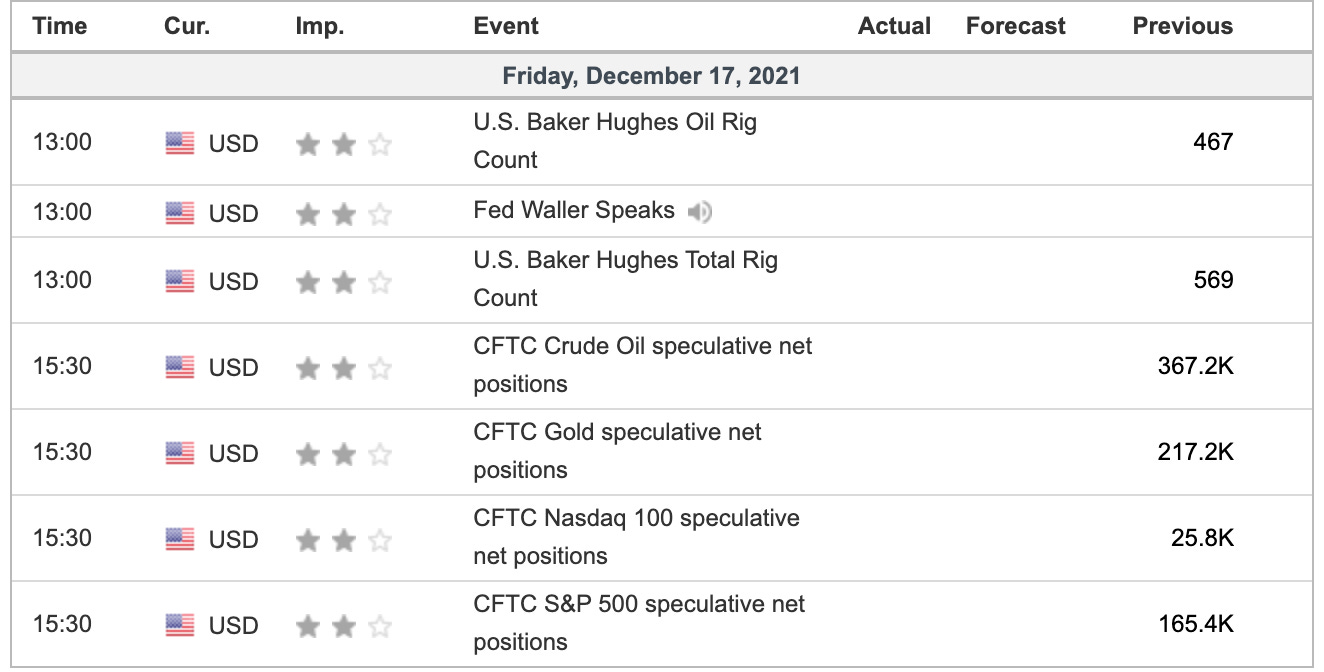The width and height of the screenshot is (1324, 672).
Task: Open CFTC Nasdaq 100 speculative net positions
Action: (x=636, y=537)
